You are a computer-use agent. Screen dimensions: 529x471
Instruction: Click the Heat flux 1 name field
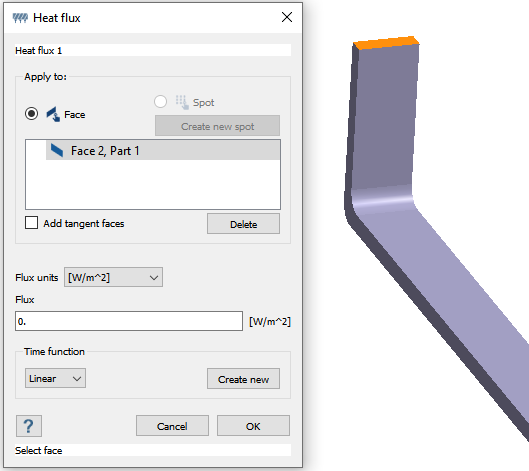click(x=153, y=50)
